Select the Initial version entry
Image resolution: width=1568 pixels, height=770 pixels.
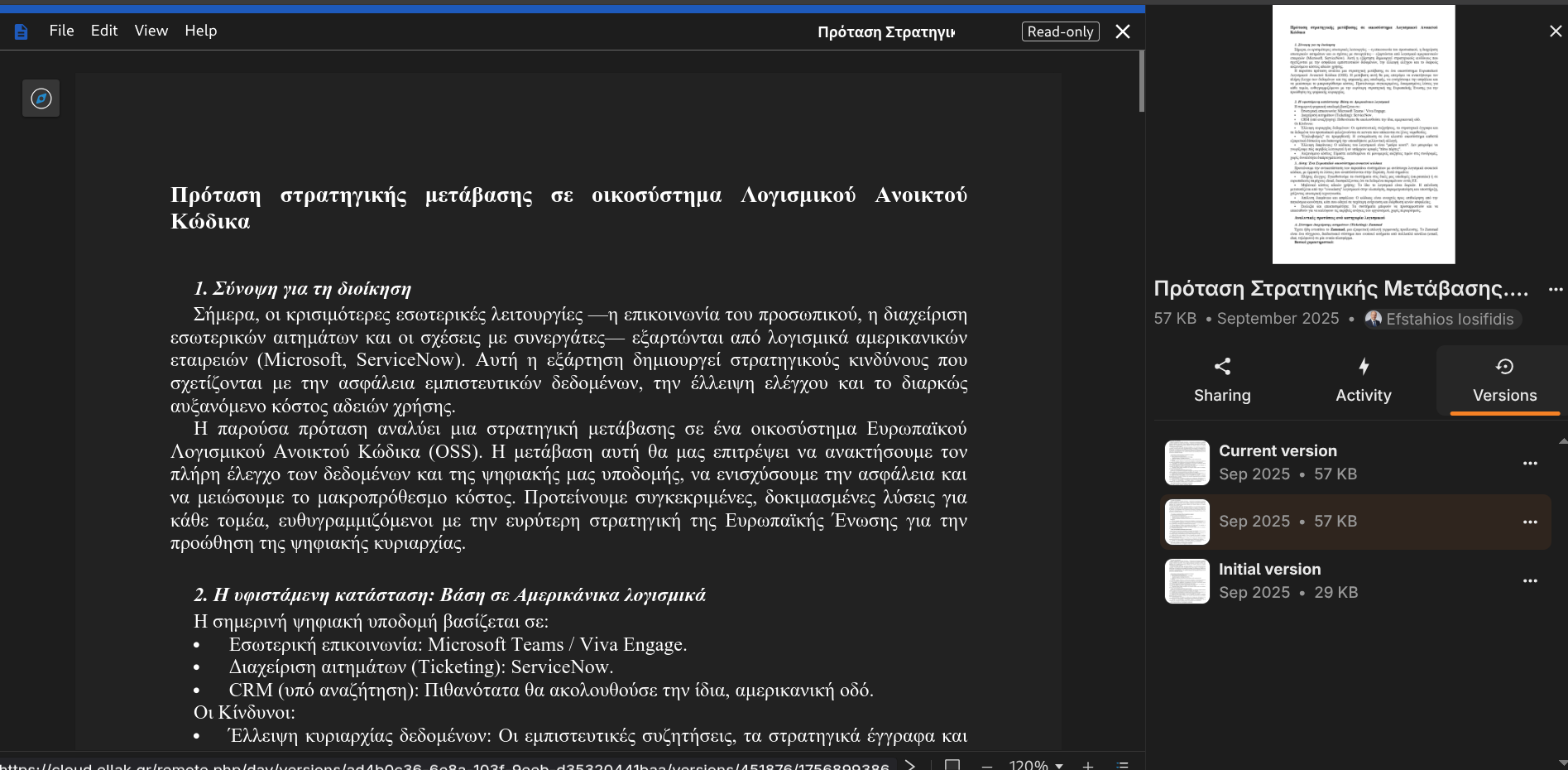(1355, 581)
